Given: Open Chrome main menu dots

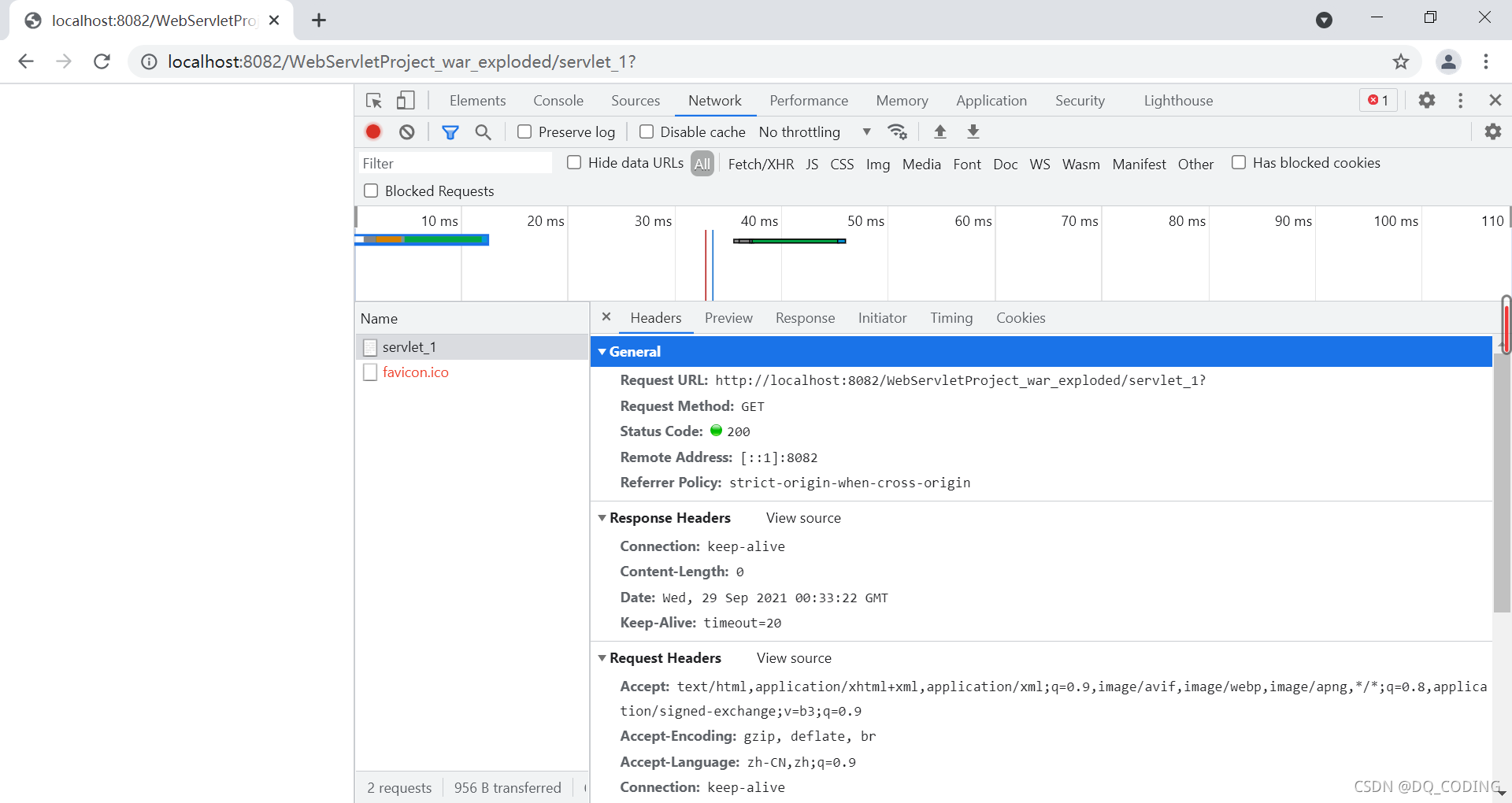Looking at the screenshot, I should (x=1485, y=61).
